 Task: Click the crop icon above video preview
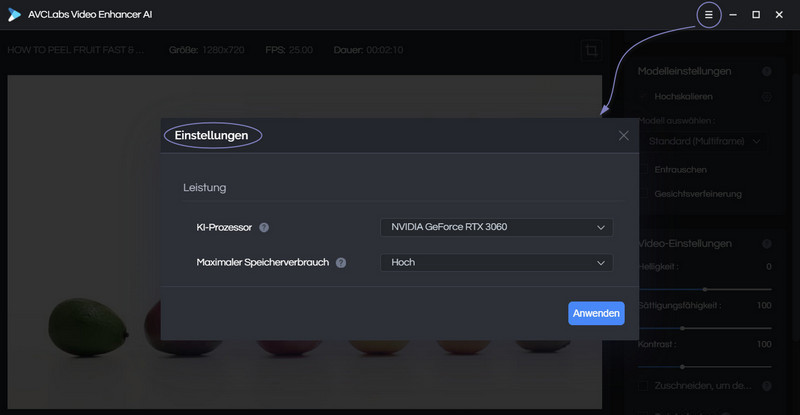[x=591, y=49]
